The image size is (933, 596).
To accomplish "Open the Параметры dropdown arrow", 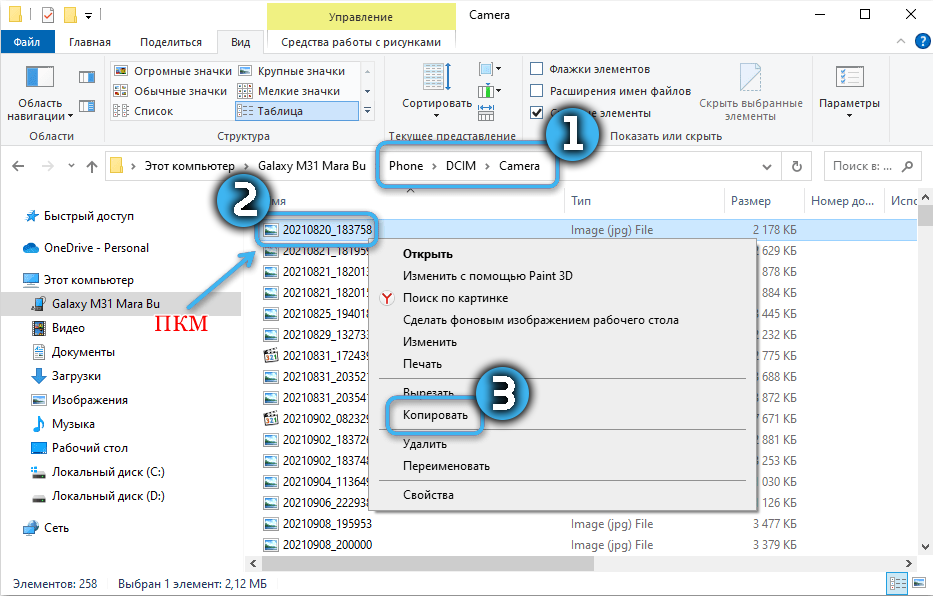I will tap(848, 115).
